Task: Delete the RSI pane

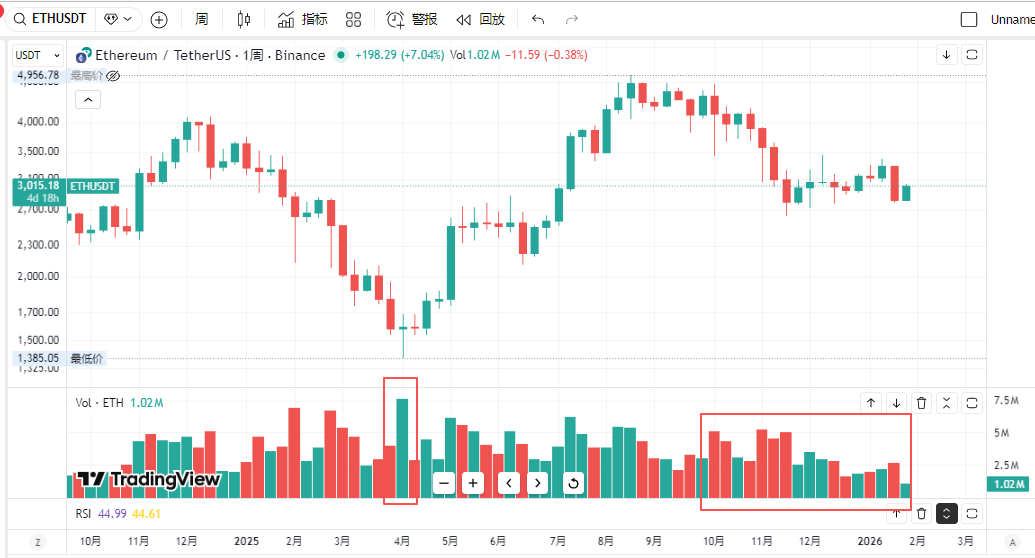Action: tap(921, 514)
